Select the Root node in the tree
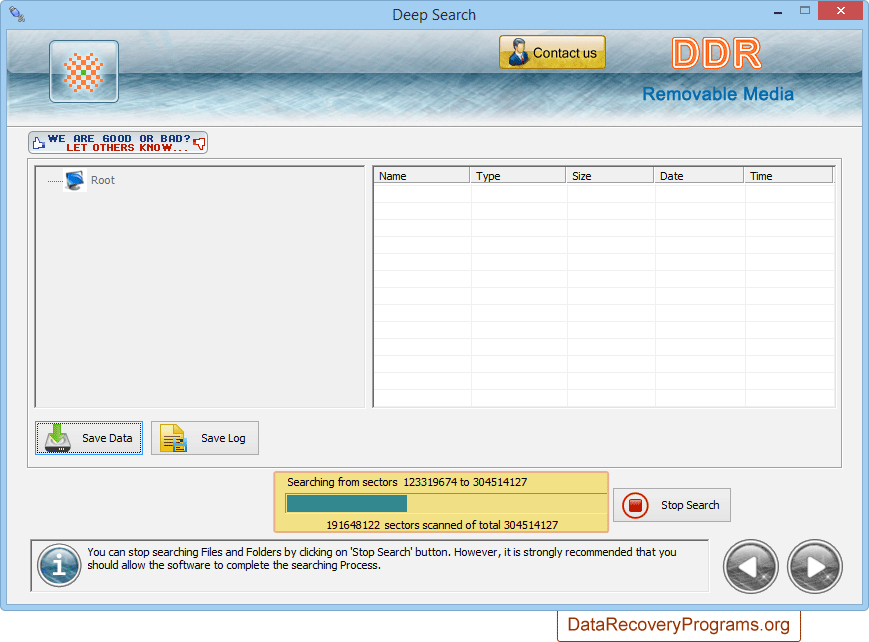 pyautogui.click(x=103, y=180)
